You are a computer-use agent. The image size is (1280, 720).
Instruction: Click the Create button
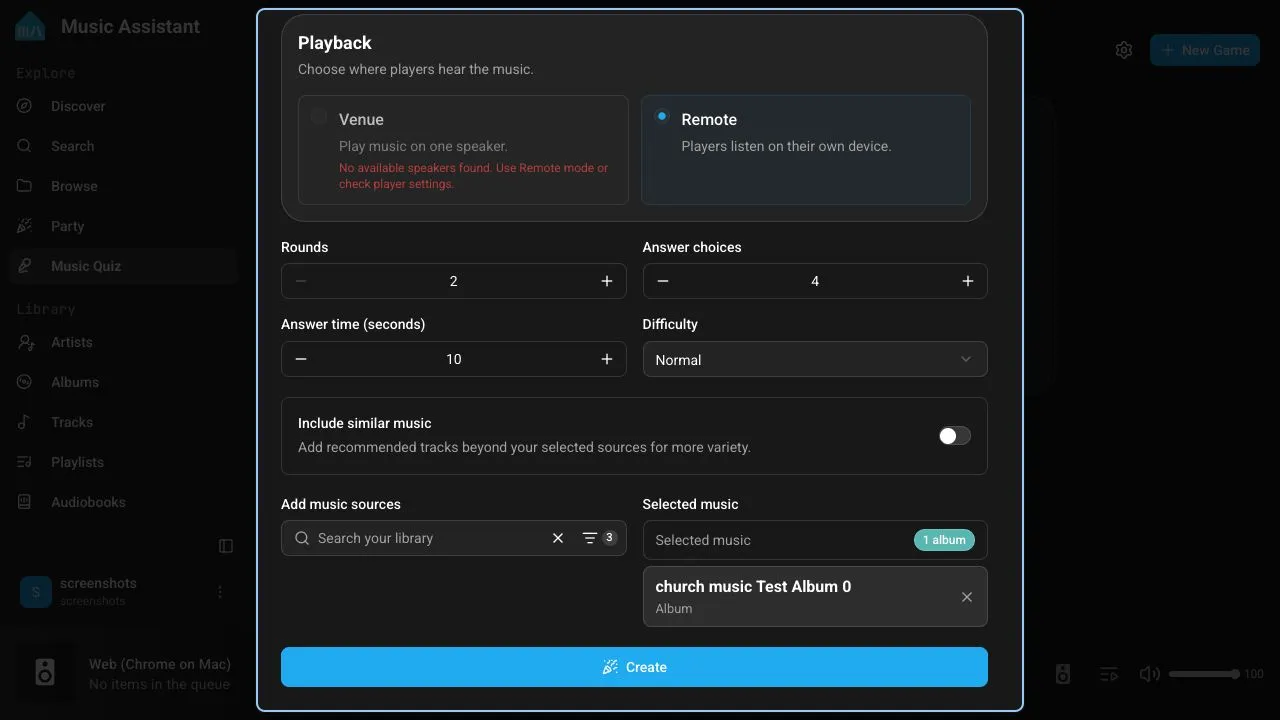pyautogui.click(x=634, y=667)
